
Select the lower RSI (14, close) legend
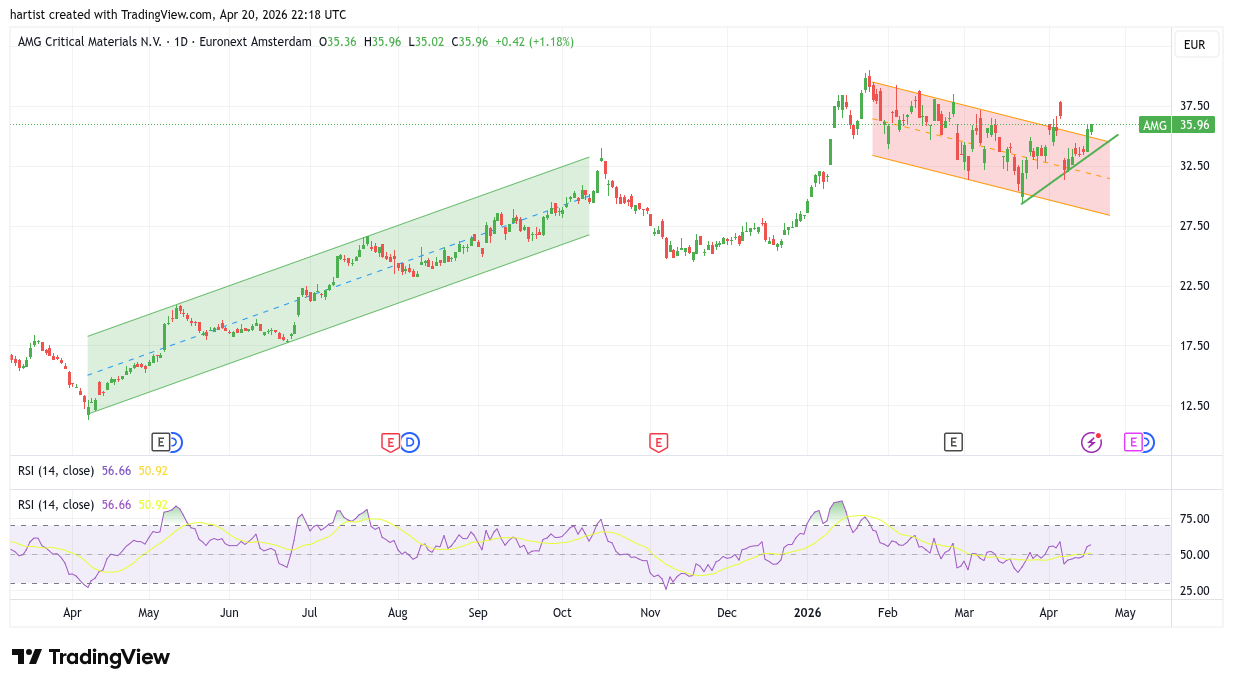click(56, 505)
